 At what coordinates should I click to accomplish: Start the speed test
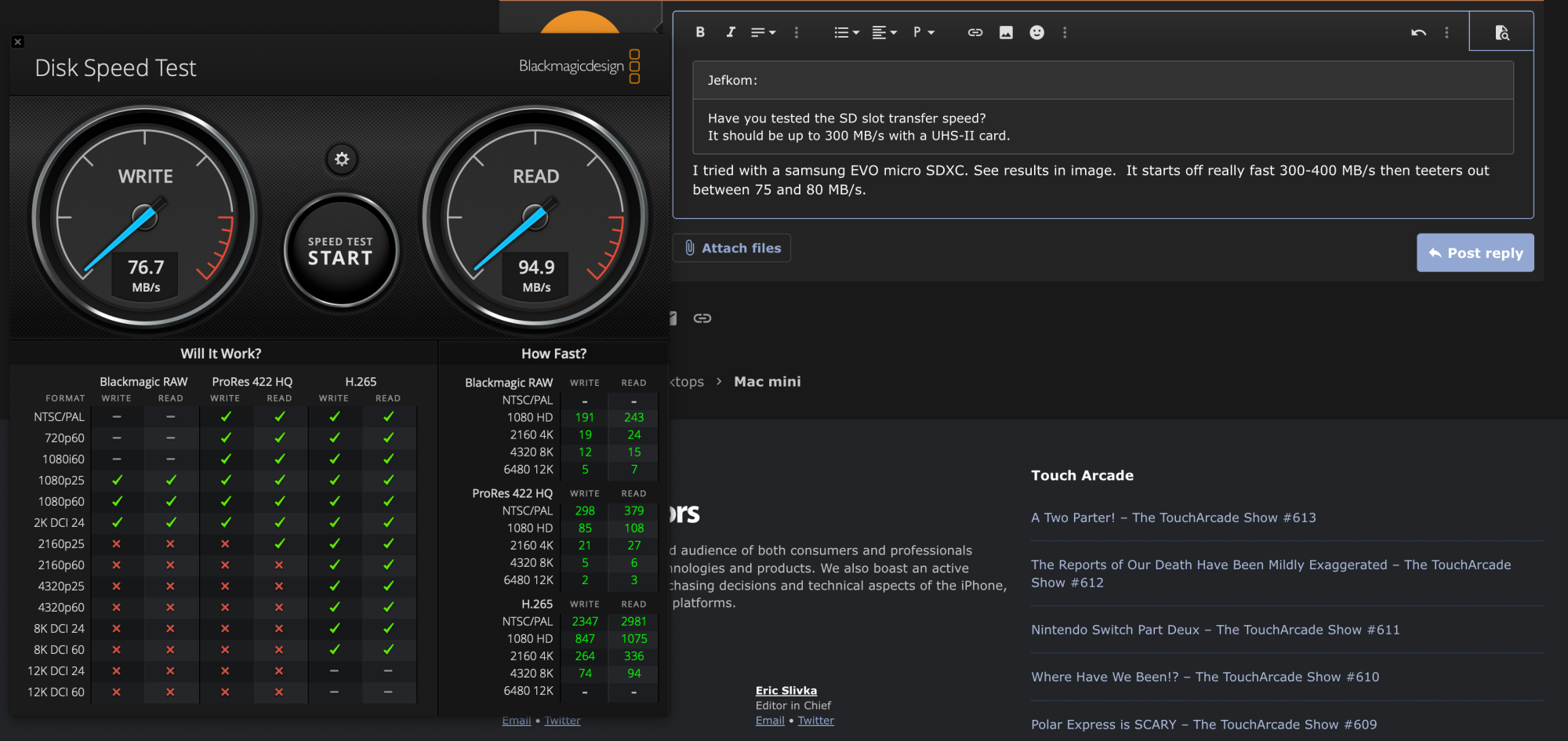(340, 252)
